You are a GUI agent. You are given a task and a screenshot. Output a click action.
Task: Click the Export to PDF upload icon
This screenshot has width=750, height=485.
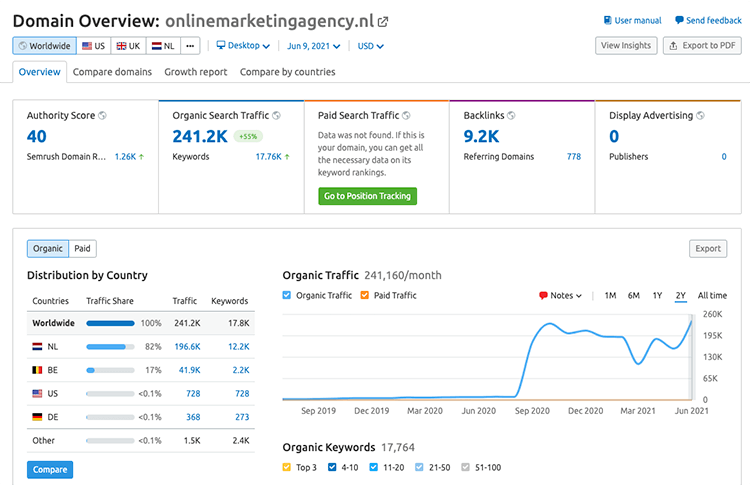click(x=673, y=46)
